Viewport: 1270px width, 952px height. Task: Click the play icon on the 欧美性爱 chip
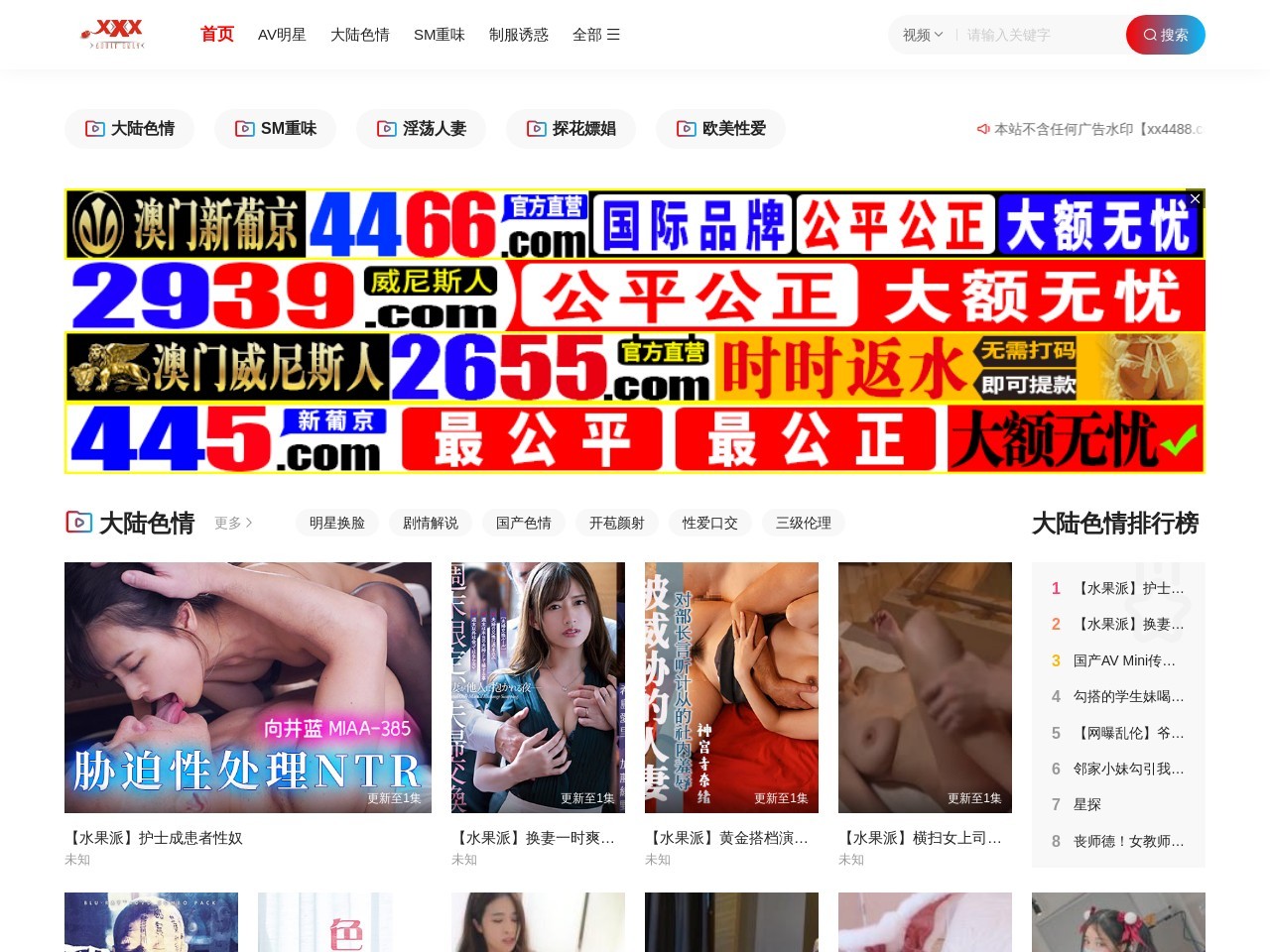[x=685, y=128]
